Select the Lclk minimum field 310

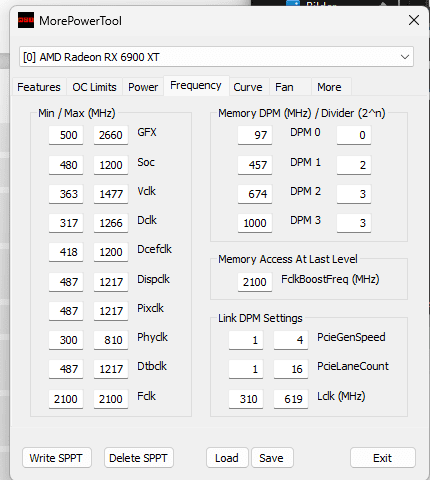tap(246, 399)
